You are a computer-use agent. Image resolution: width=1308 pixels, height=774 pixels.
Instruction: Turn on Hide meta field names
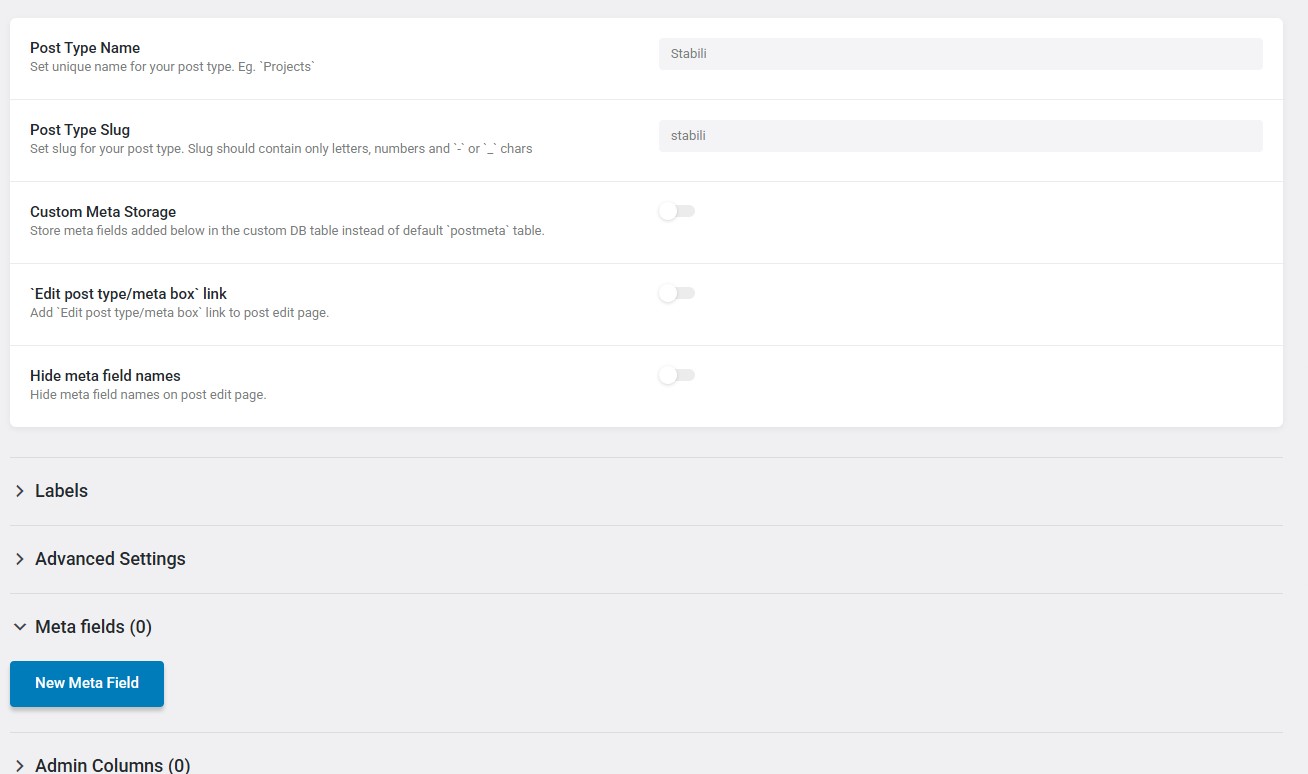(x=676, y=376)
